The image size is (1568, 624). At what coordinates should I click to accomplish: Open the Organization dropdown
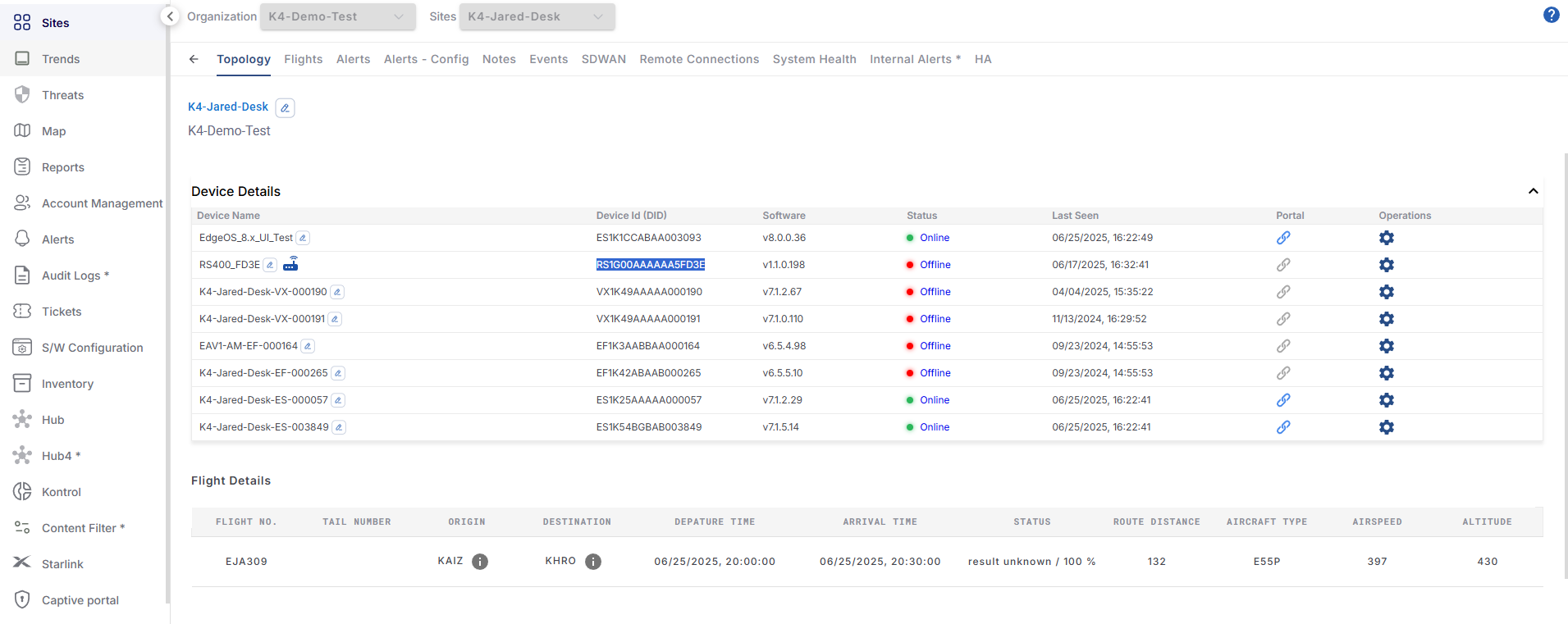click(337, 16)
